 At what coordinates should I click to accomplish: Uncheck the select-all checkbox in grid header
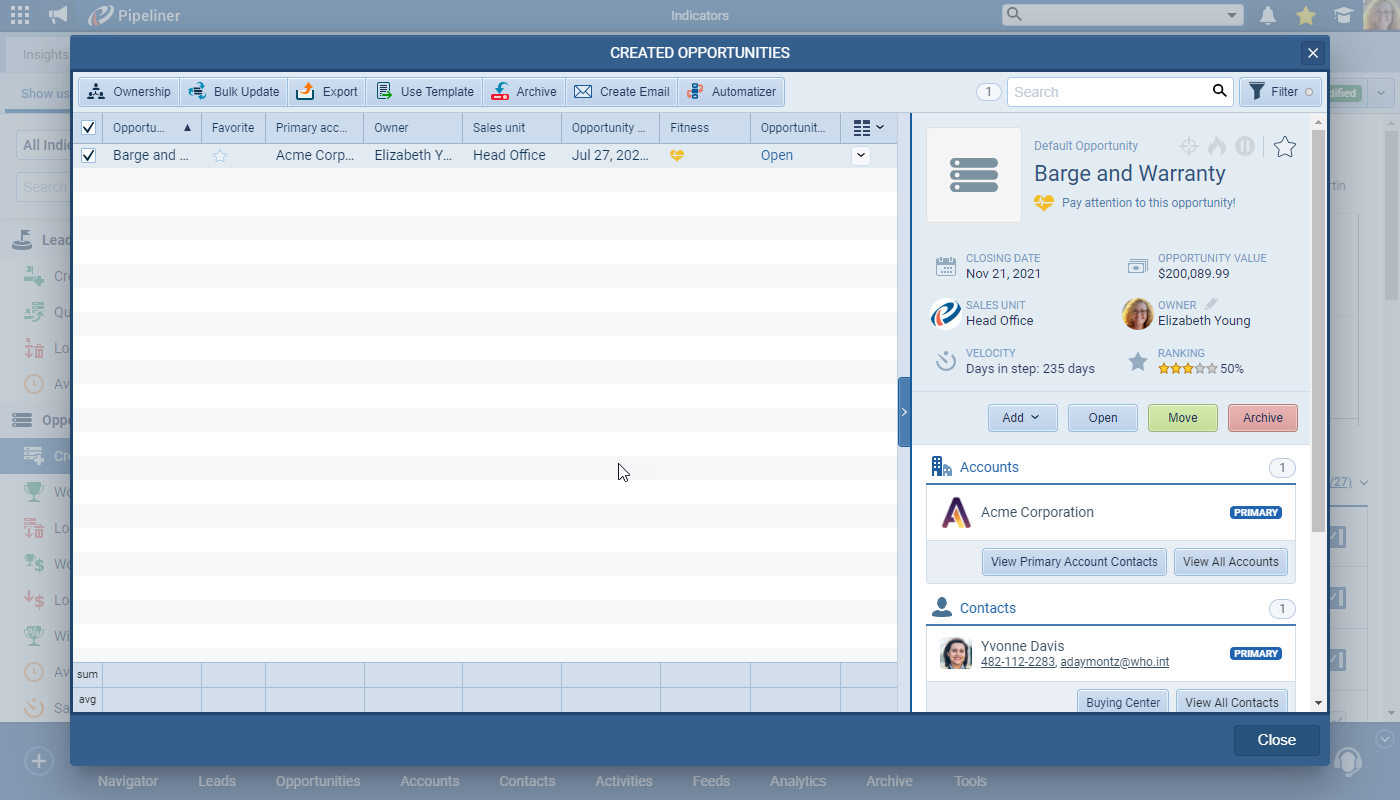point(88,127)
